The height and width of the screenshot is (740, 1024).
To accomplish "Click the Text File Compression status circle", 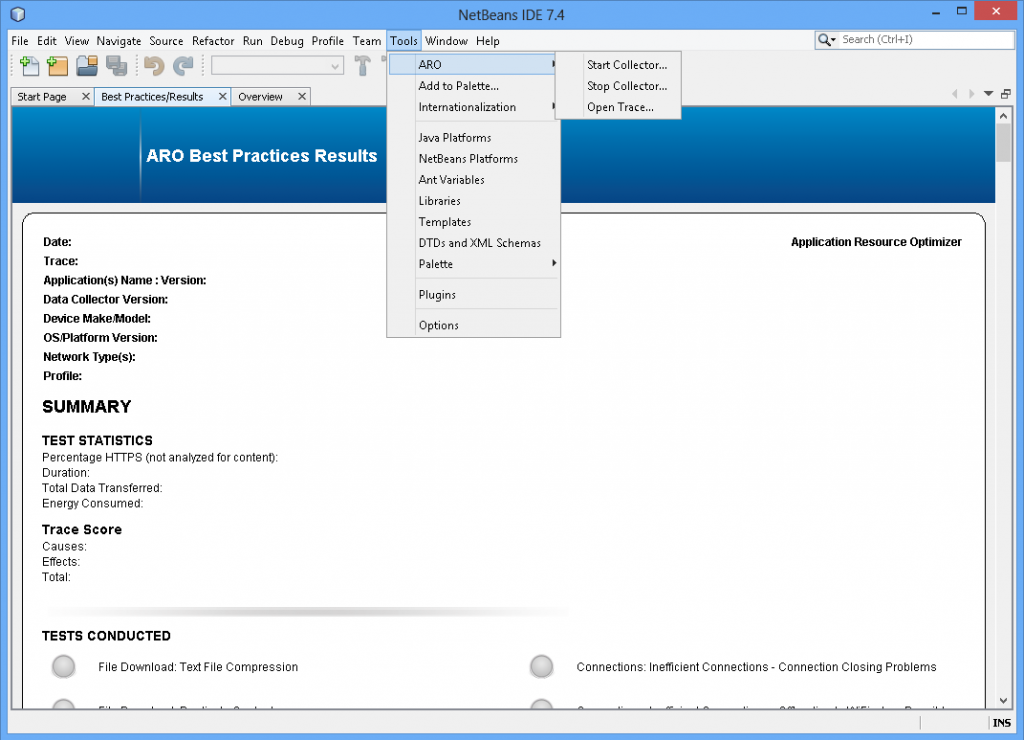I will coord(64,667).
